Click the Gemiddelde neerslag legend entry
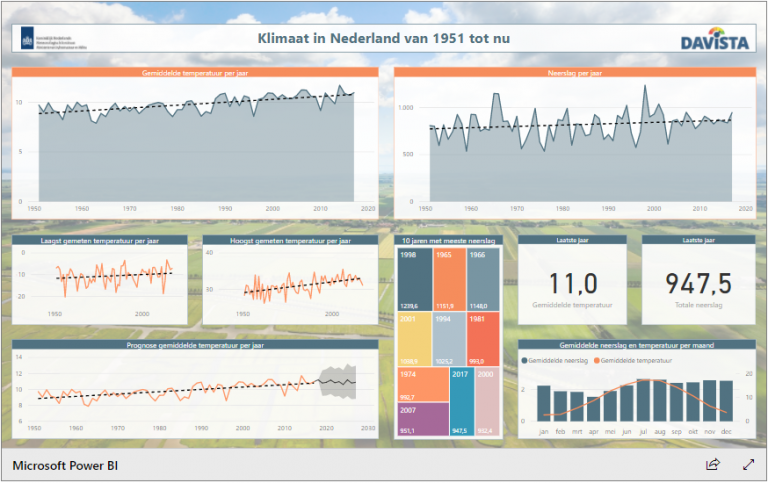768x483 pixels. coord(555,361)
